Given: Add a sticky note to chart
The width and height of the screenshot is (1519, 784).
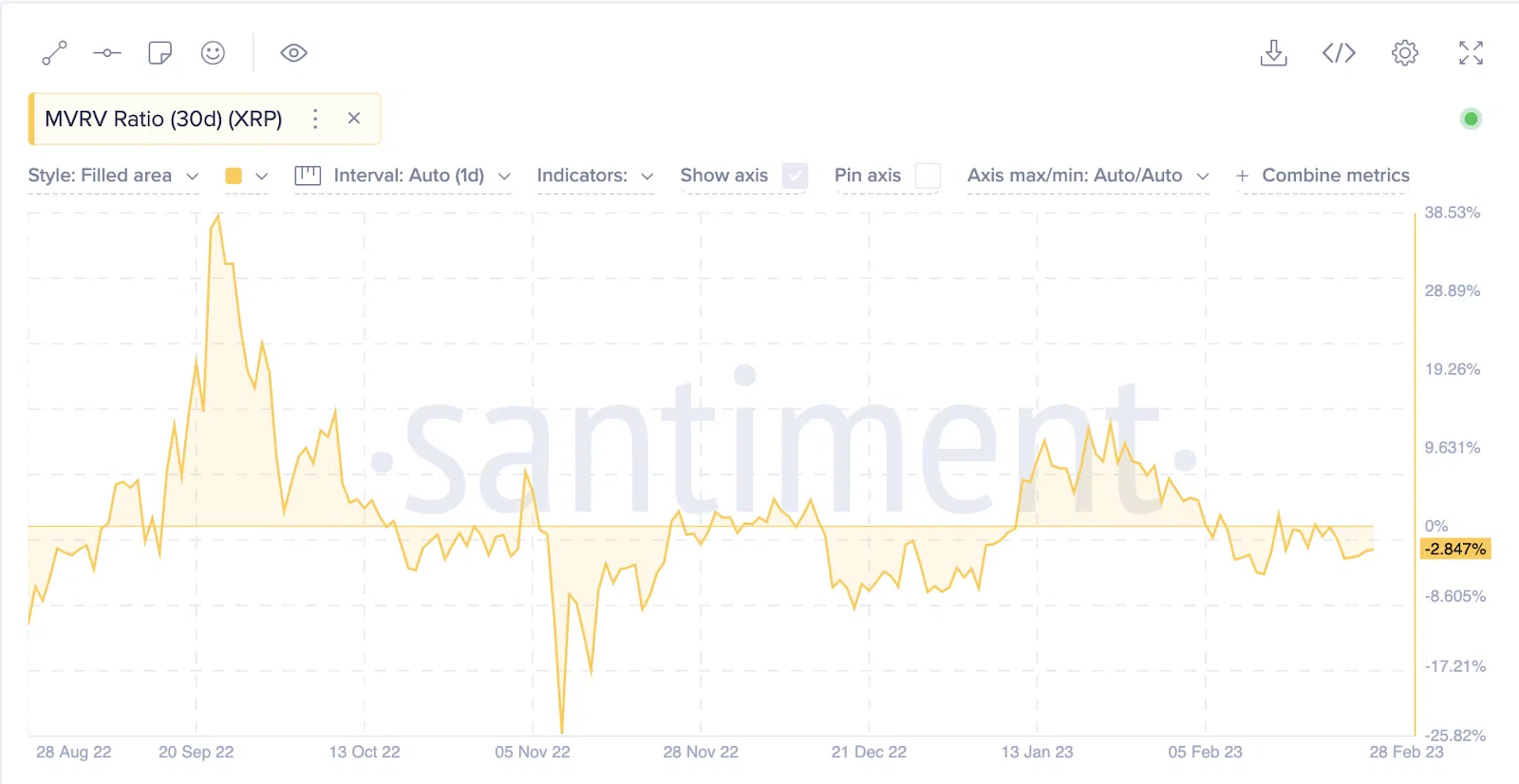Looking at the screenshot, I should pos(160,53).
